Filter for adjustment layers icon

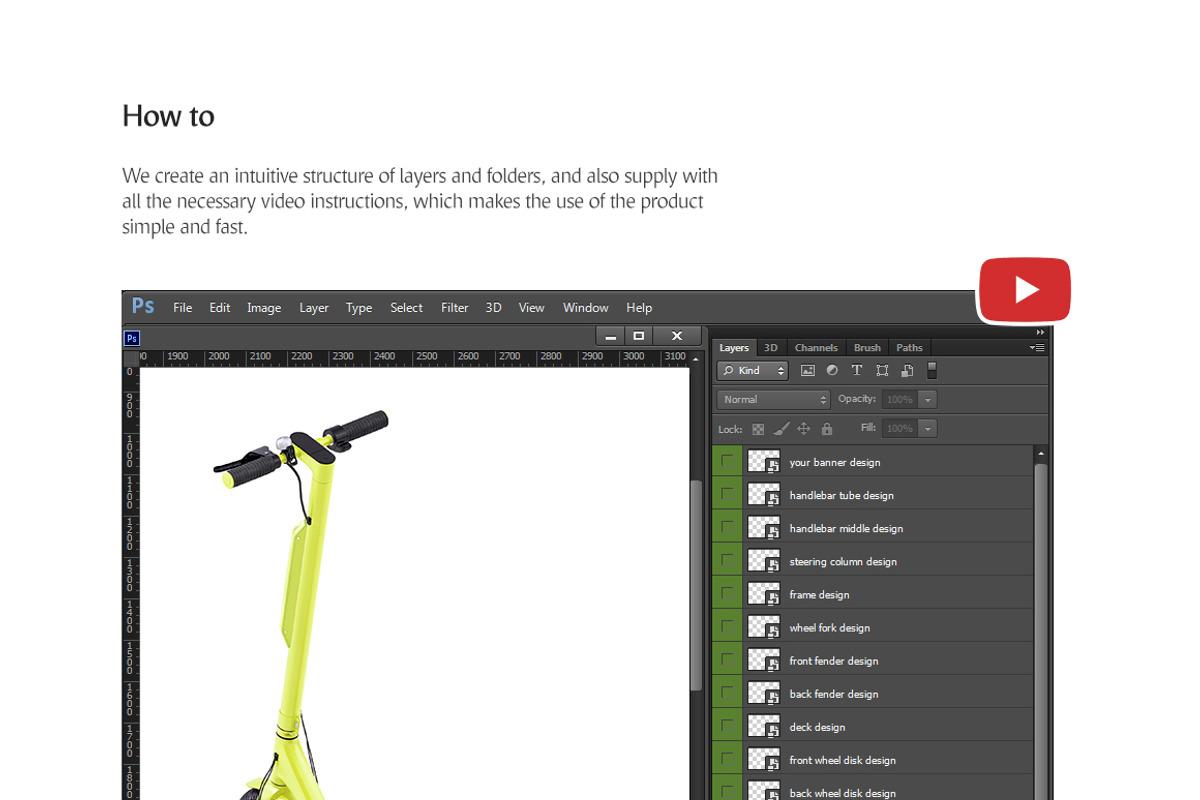832,370
